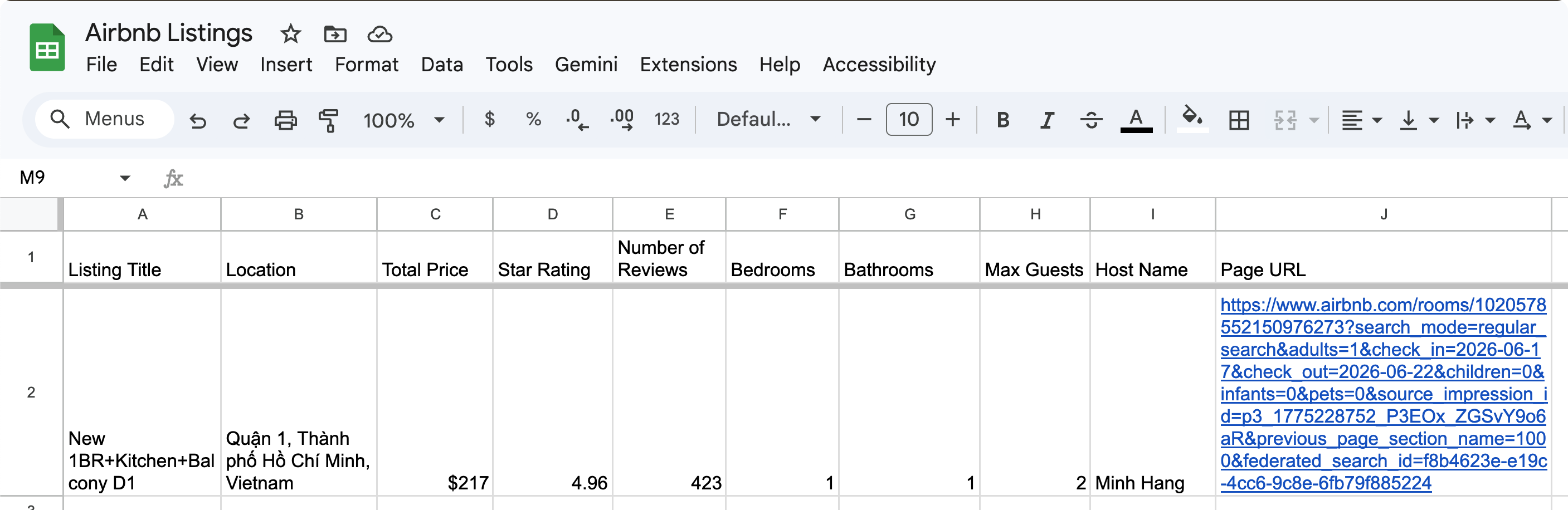Image resolution: width=1568 pixels, height=510 pixels.
Task: Click the undo arrow icon
Action: pos(198,120)
